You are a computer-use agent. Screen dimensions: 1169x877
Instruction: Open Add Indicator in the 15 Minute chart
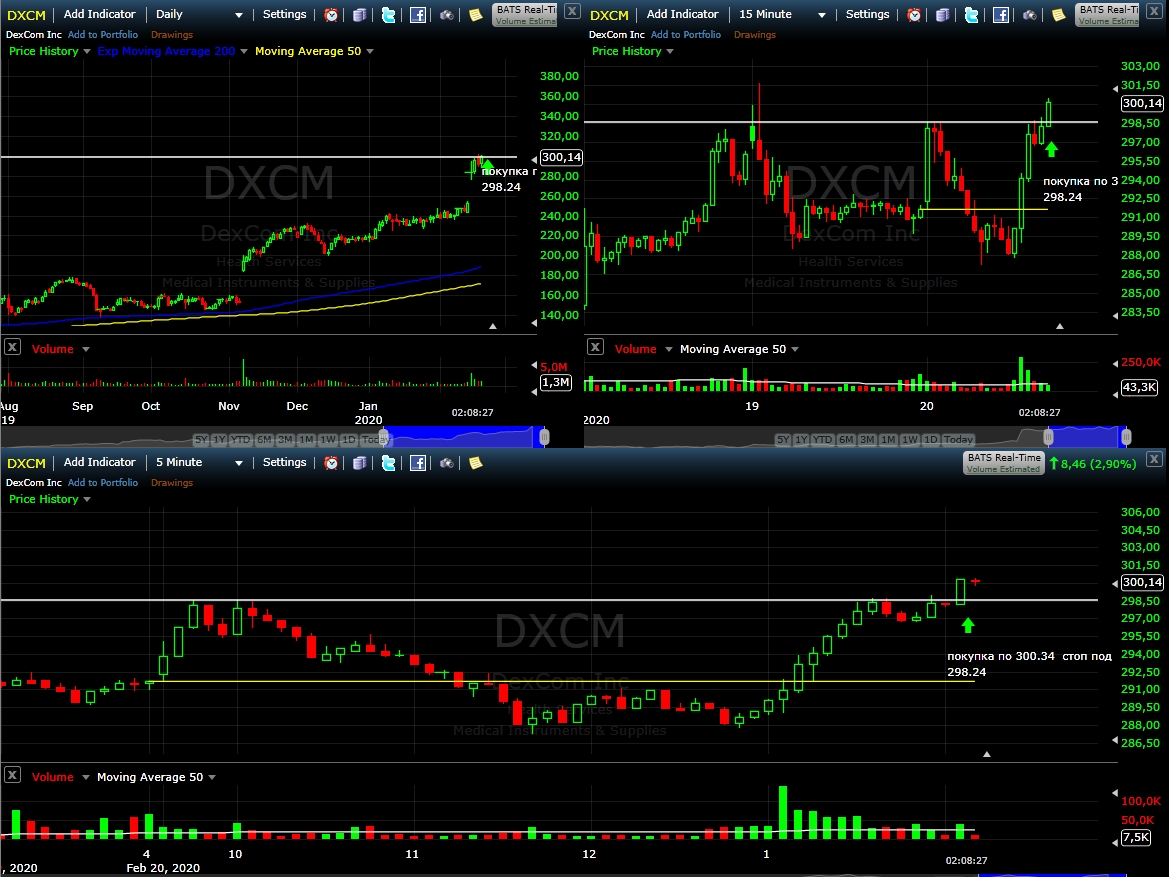pyautogui.click(x=682, y=14)
